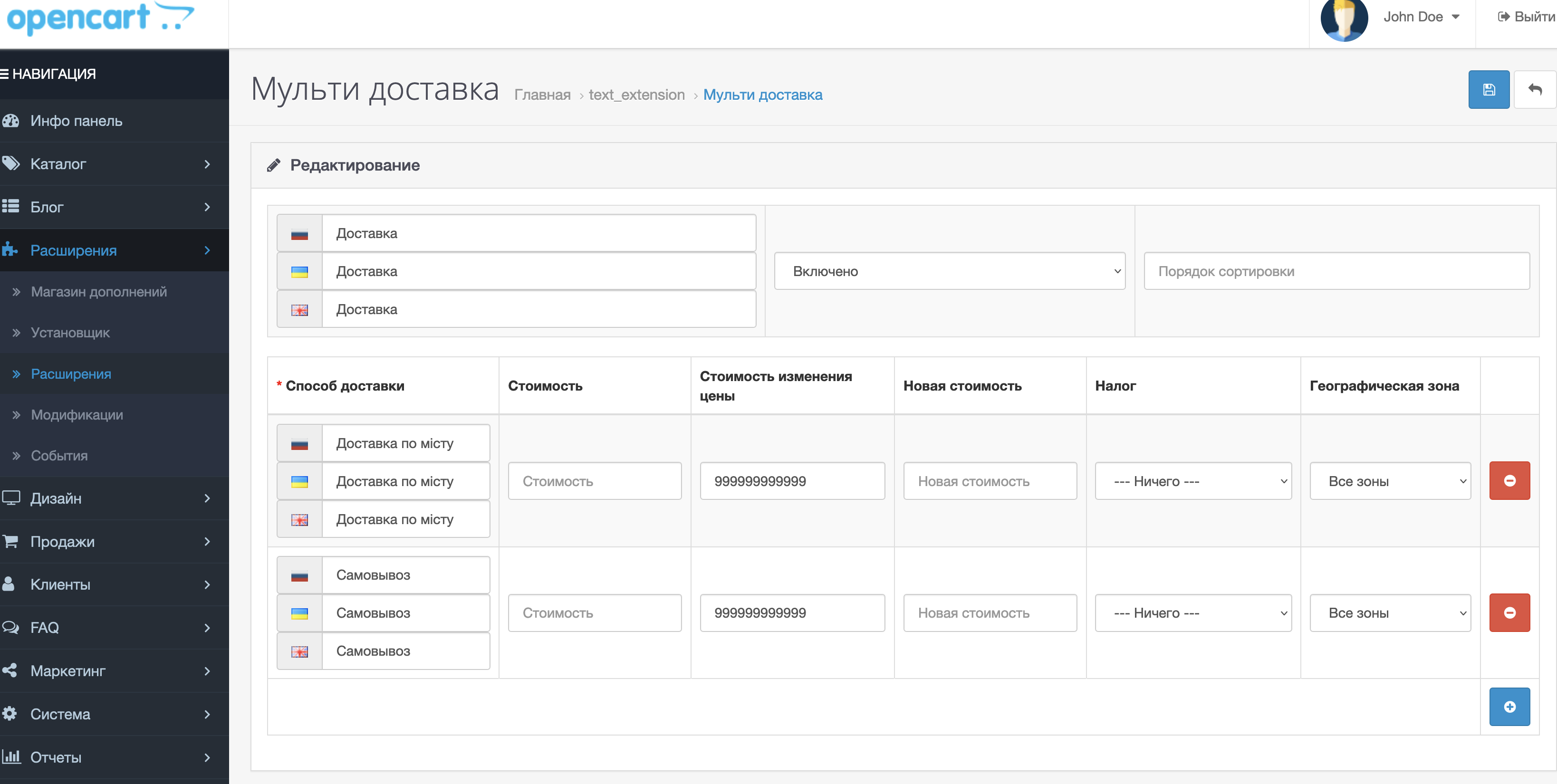Click Стоимость field in Доставка по місту row
The image size is (1557, 784).
[594, 482]
